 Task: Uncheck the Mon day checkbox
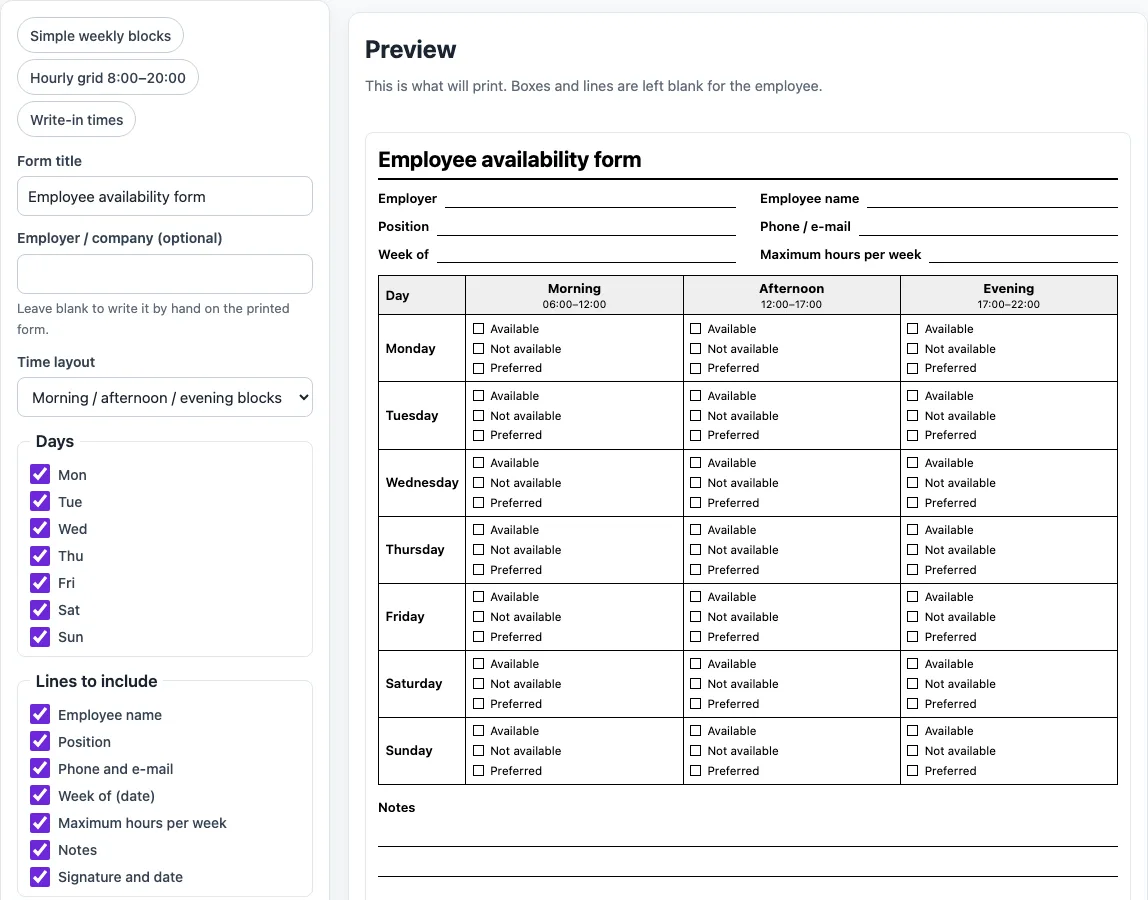tap(40, 475)
